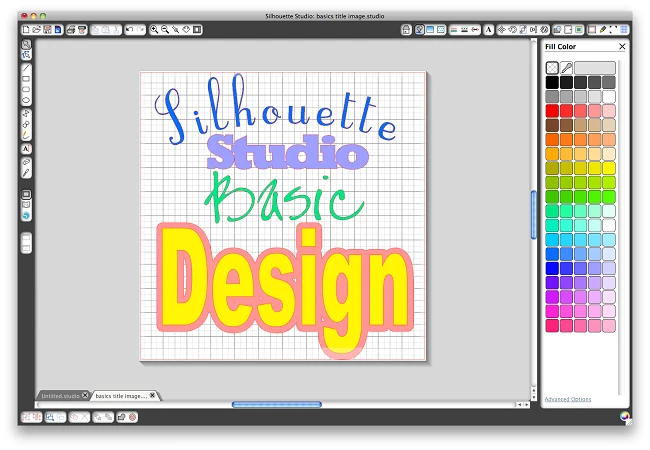Click the Undo arrow icon
Image resolution: width=650 pixels, height=450 pixels.
(130, 30)
